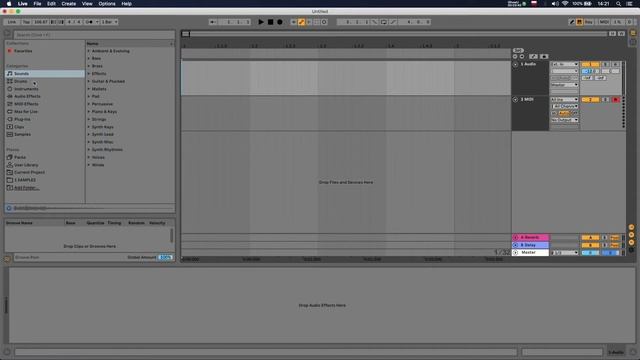Image resolution: width=640 pixels, height=360 pixels.
Task: Select the Samples category
Action: 22,134
